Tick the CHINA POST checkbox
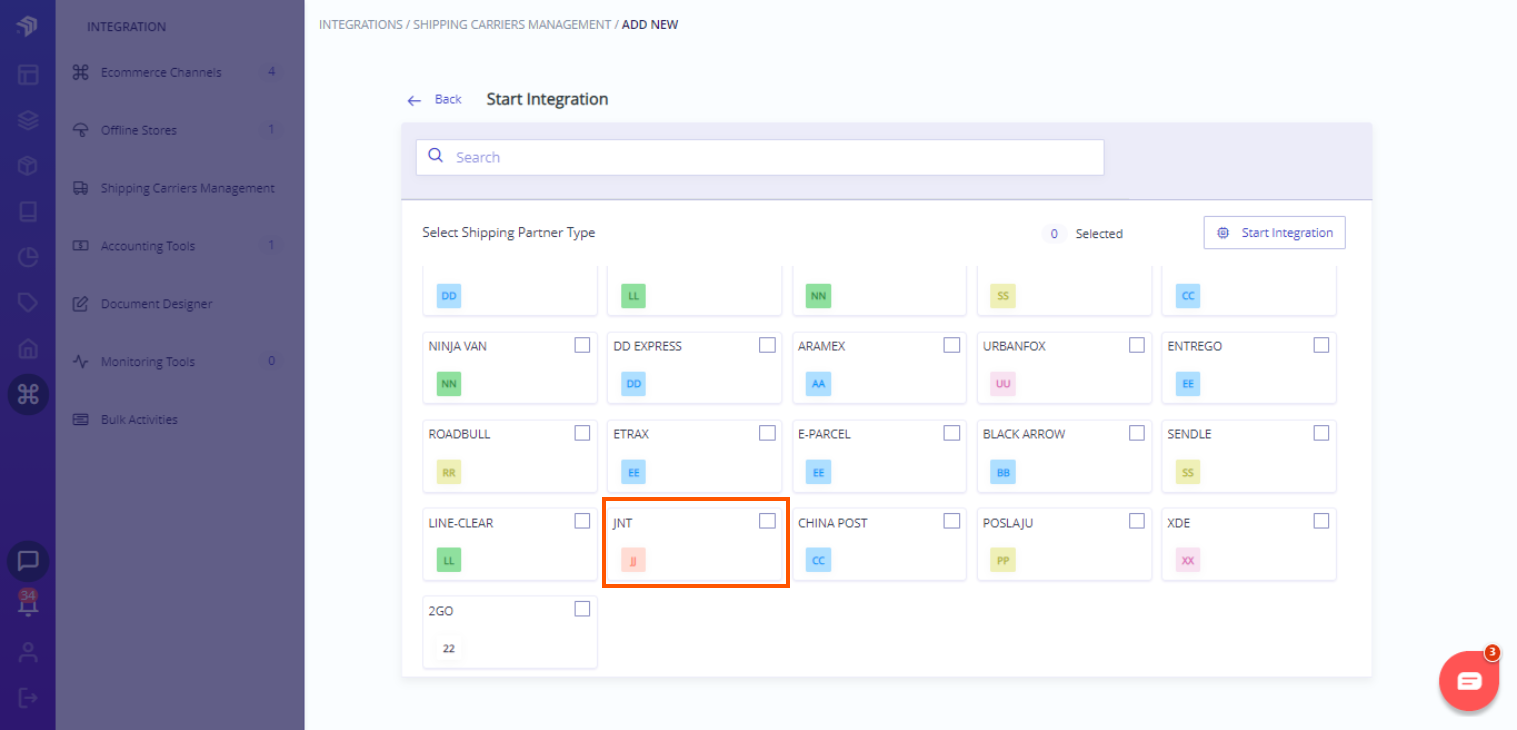The height and width of the screenshot is (730, 1517). tap(952, 521)
